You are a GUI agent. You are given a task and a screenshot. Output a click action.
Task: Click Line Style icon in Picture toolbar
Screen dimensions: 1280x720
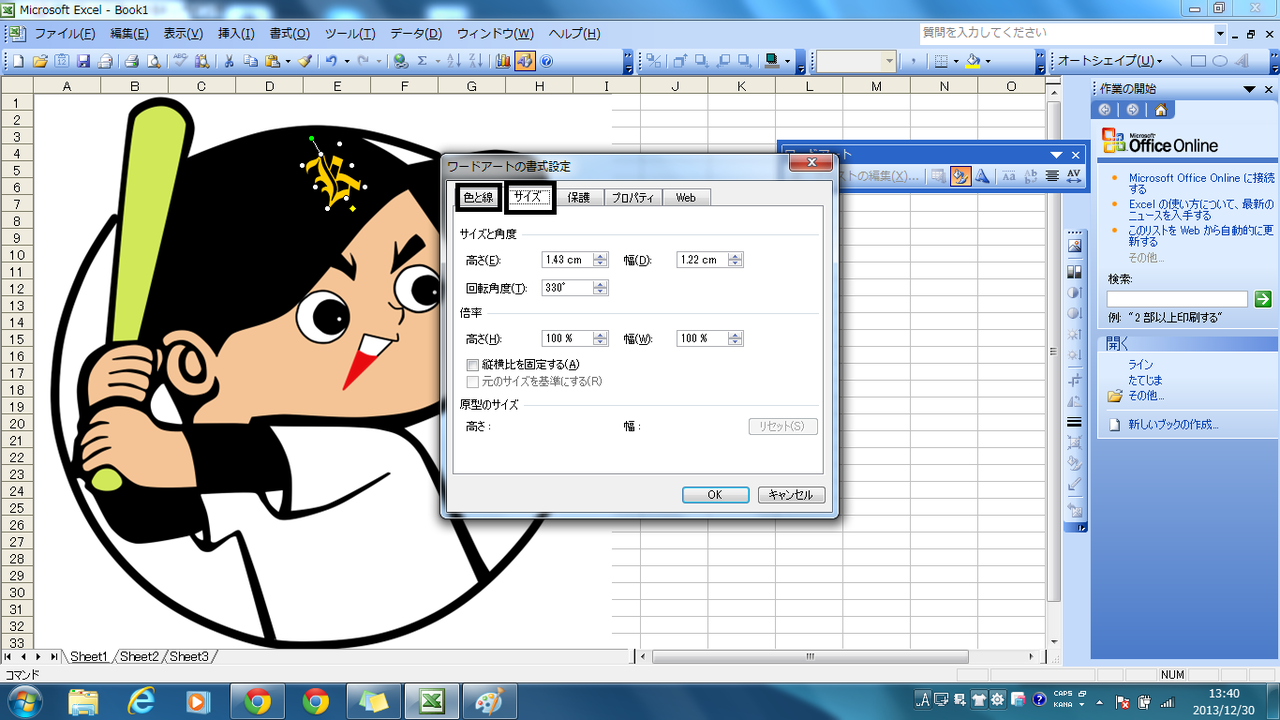tap(1075, 422)
